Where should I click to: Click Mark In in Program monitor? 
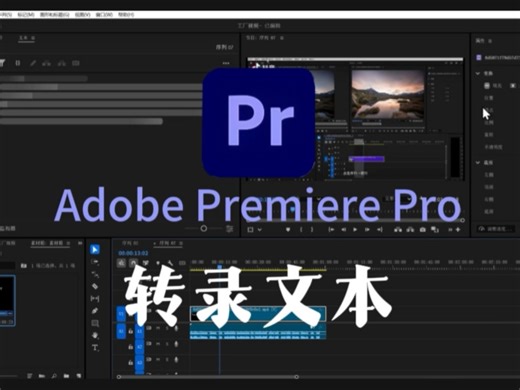[301, 230]
